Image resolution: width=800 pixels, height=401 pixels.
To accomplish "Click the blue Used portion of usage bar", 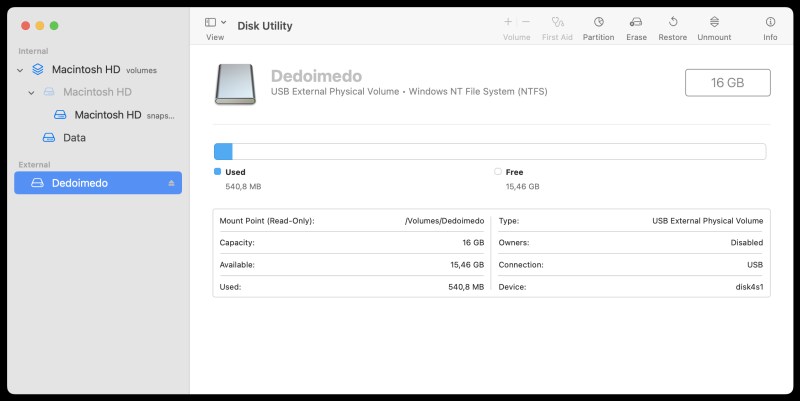I will click(223, 152).
